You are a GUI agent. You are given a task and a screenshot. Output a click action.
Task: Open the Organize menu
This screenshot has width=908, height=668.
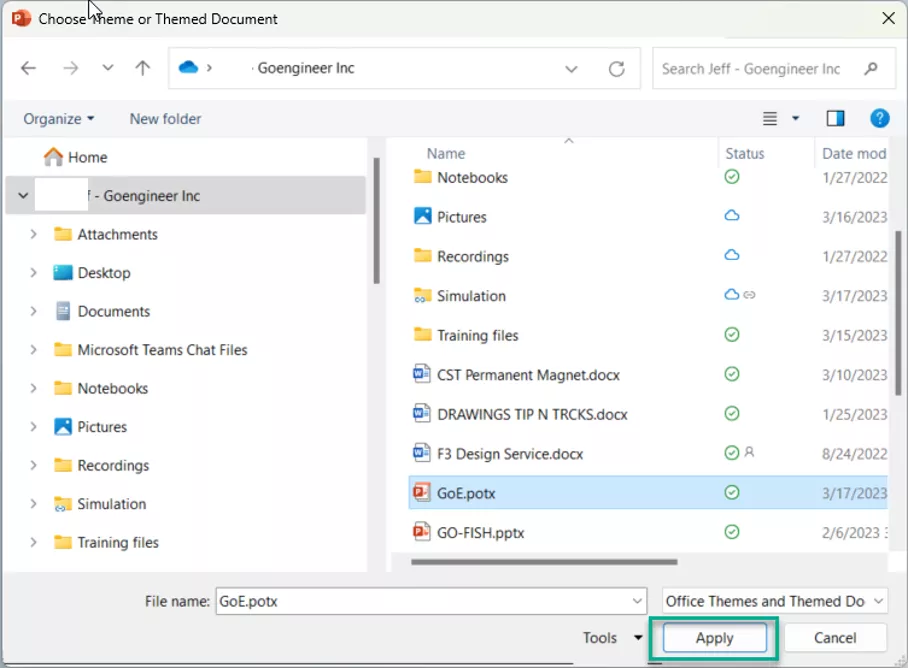[x=58, y=119]
